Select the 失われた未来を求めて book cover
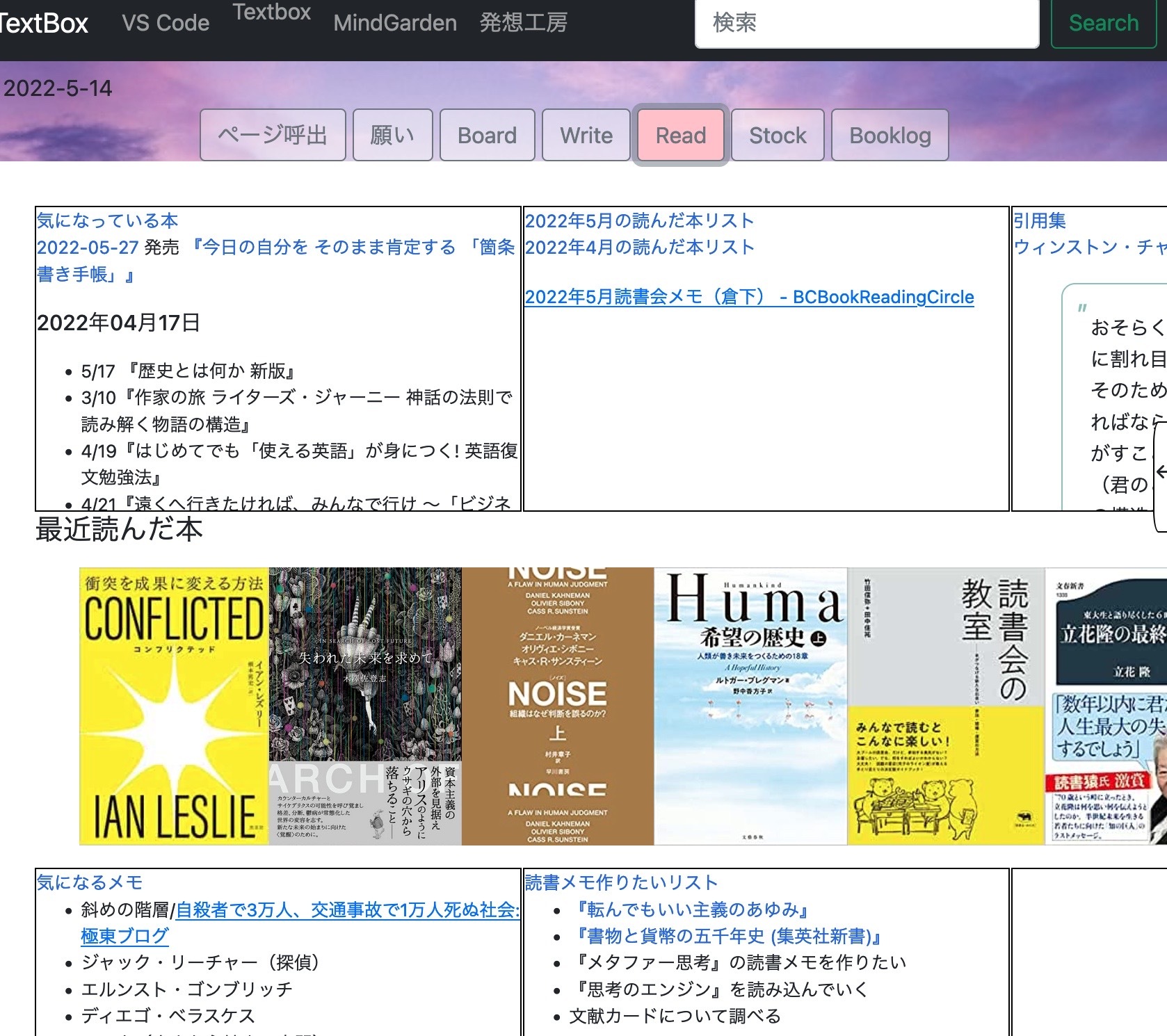Screen dimensions: 1167x1036 (x=365, y=706)
